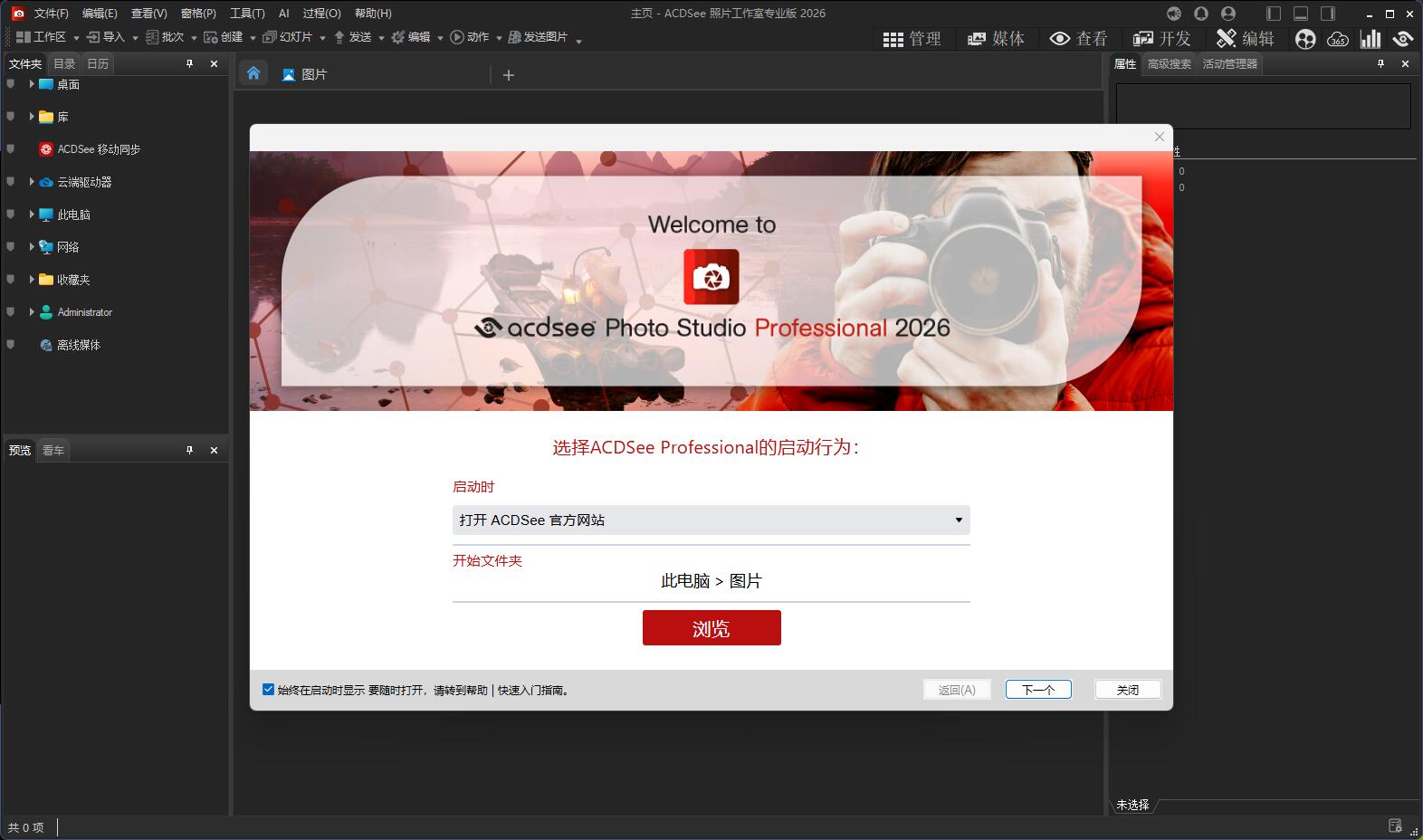This screenshot has width=1423, height=840.
Task: Switch to 编辑 (Edit) mode
Action: [x=1245, y=39]
